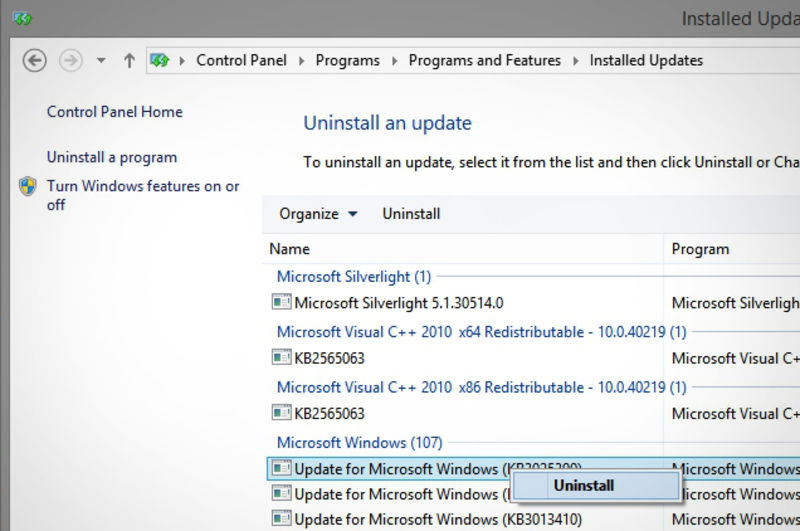Open Control Panel Home link
The image size is (800, 531).
coord(115,112)
